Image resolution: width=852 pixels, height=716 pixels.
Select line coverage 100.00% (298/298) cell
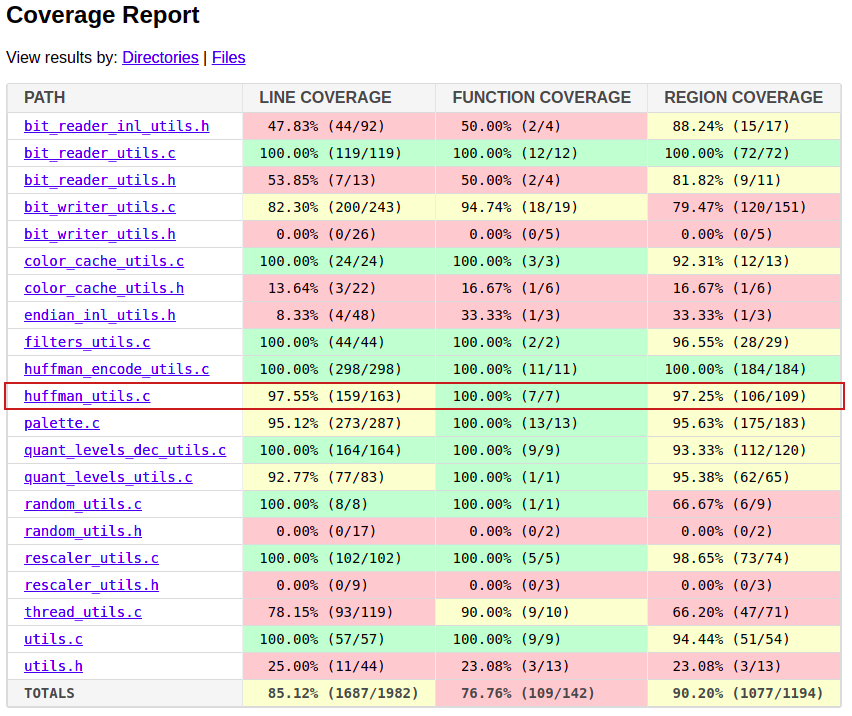coord(339,369)
